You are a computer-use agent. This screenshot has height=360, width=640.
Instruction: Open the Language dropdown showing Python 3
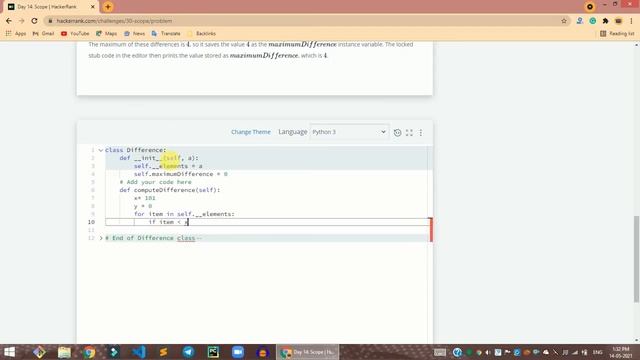click(x=349, y=132)
